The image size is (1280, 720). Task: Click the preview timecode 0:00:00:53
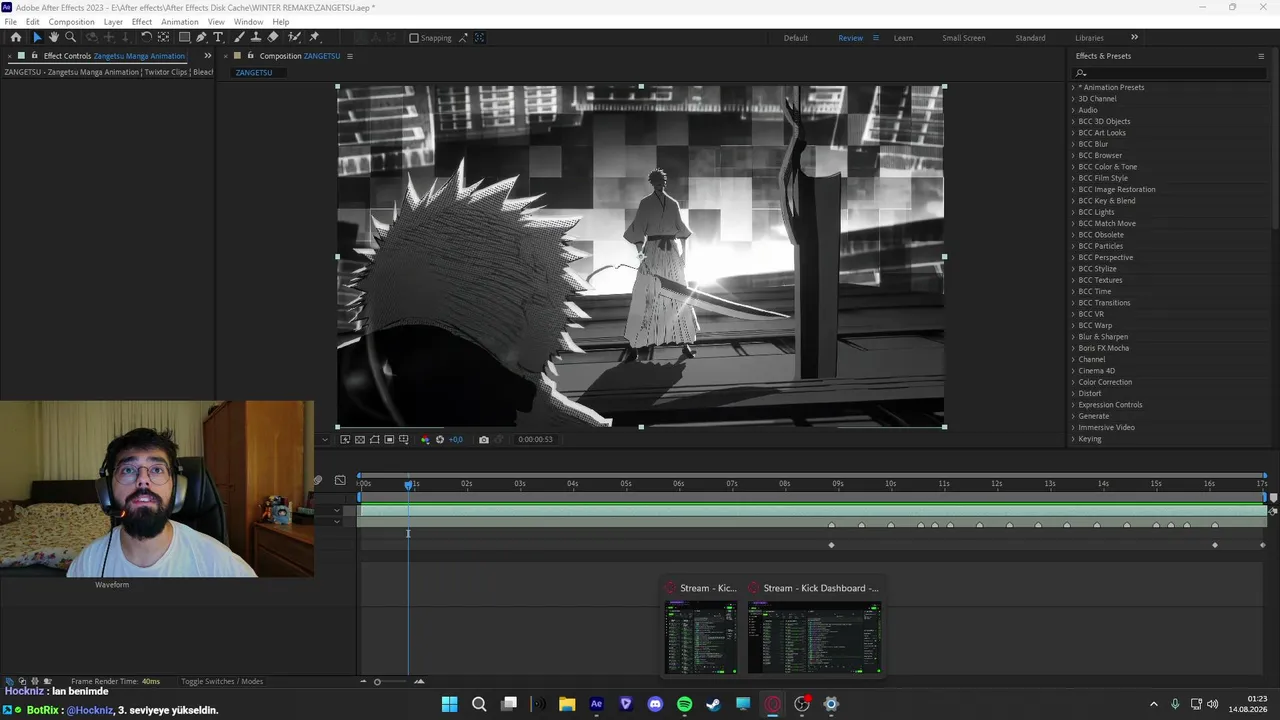coord(535,440)
